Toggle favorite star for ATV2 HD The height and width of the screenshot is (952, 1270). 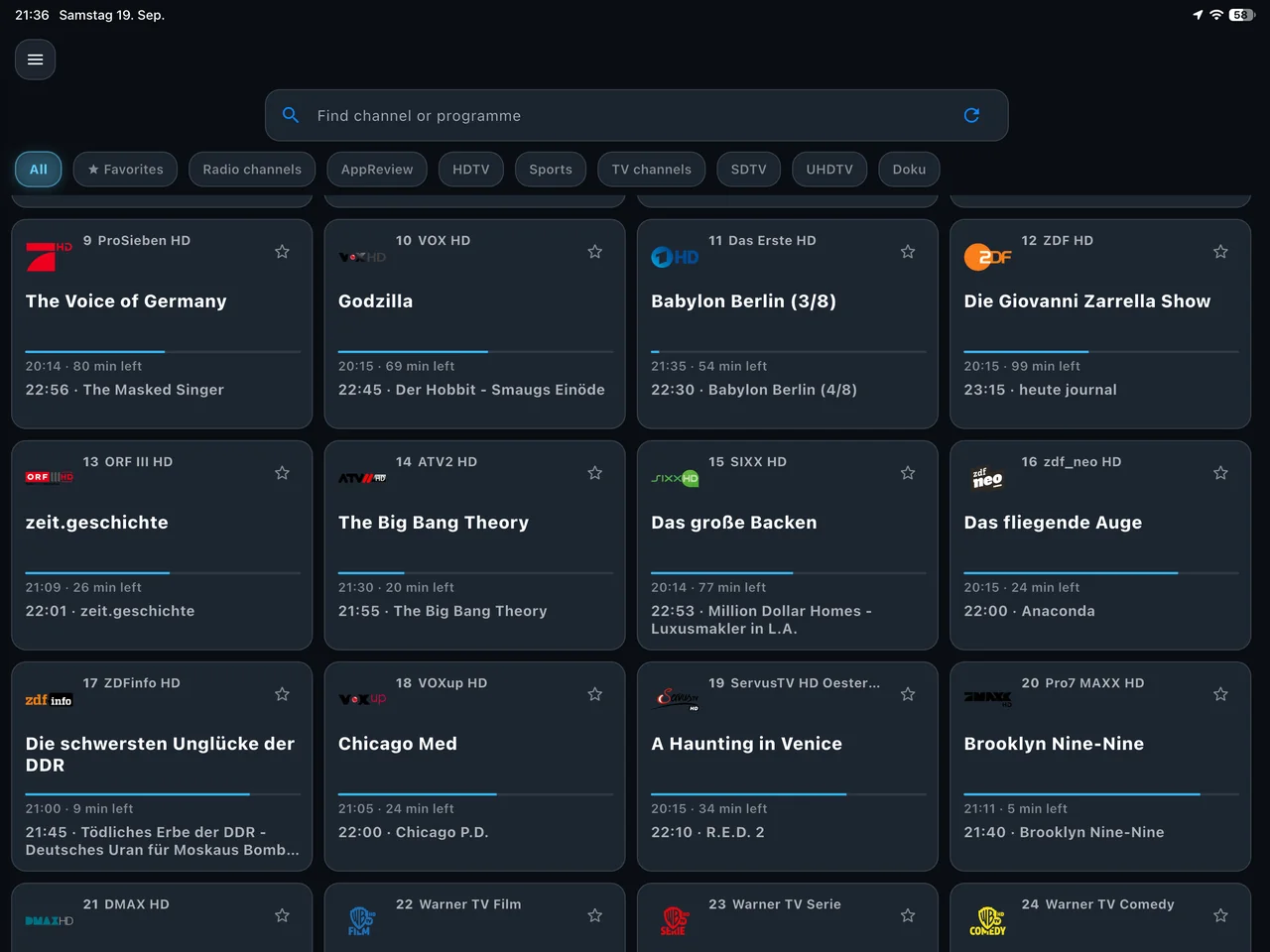pos(595,473)
